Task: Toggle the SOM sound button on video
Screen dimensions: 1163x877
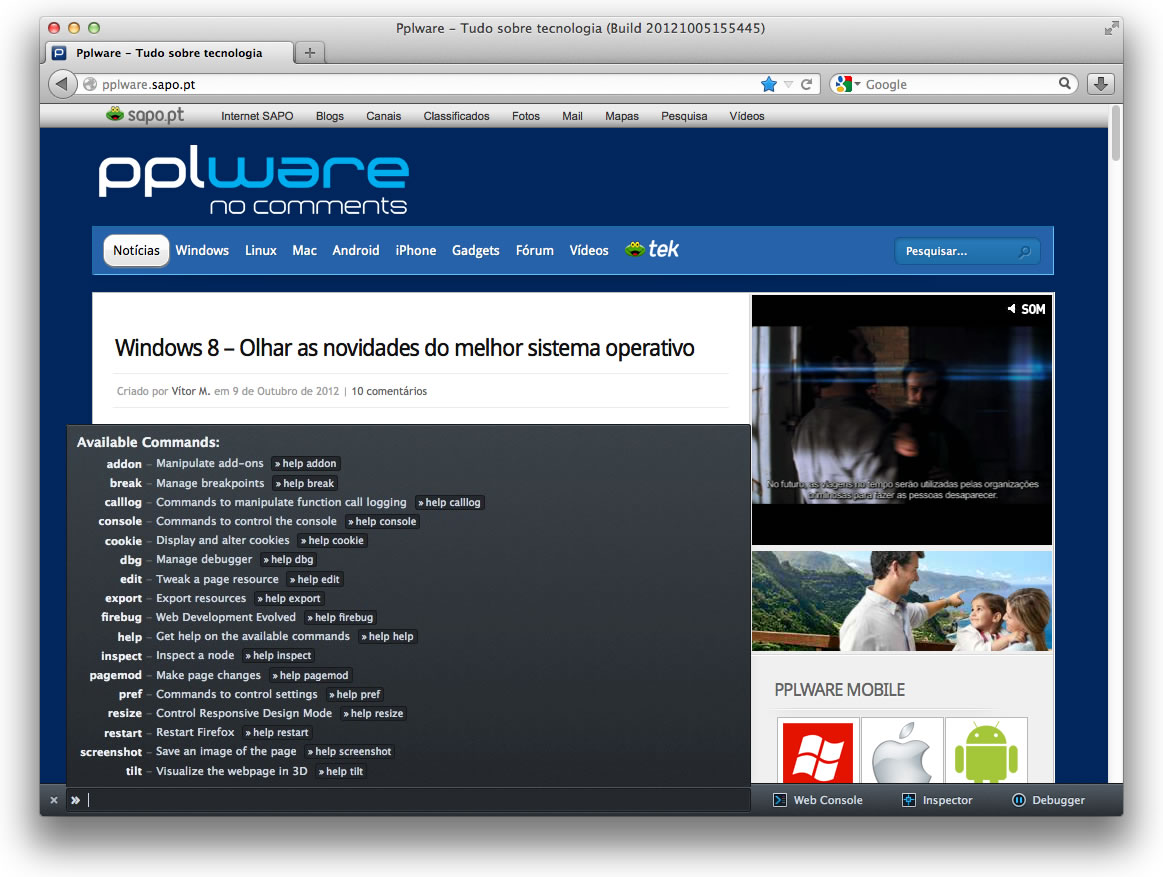Action: click(1026, 309)
